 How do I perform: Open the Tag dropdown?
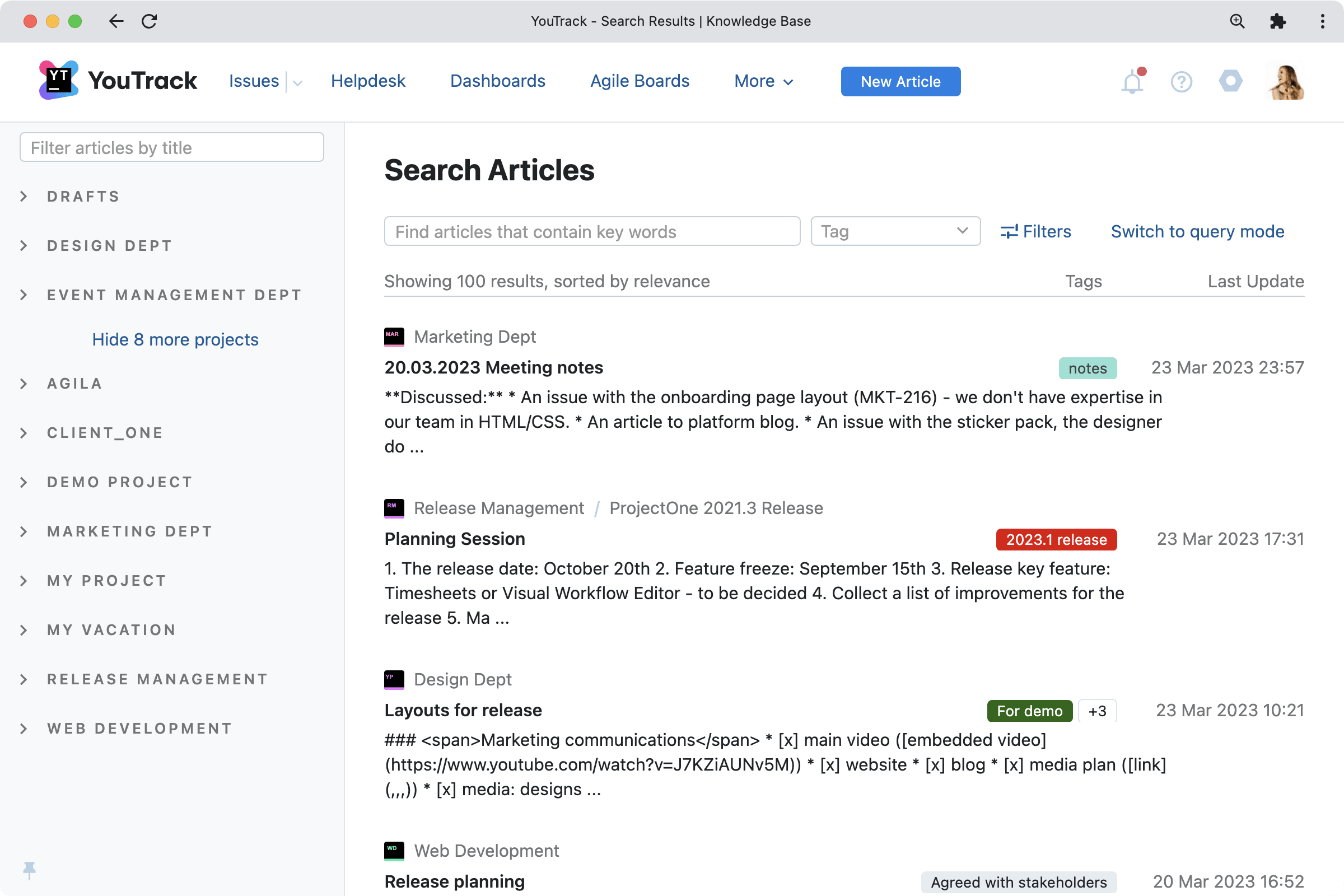coord(895,231)
